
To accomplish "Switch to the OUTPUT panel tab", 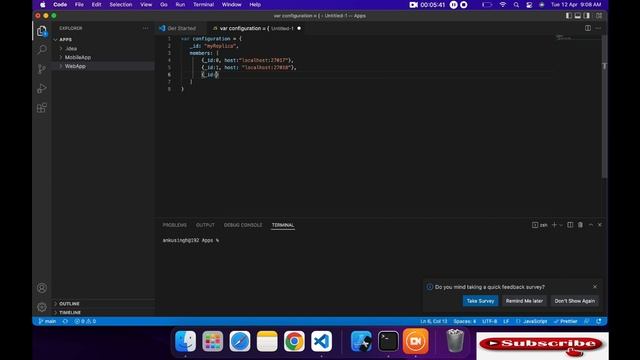I will pyautogui.click(x=205, y=225).
